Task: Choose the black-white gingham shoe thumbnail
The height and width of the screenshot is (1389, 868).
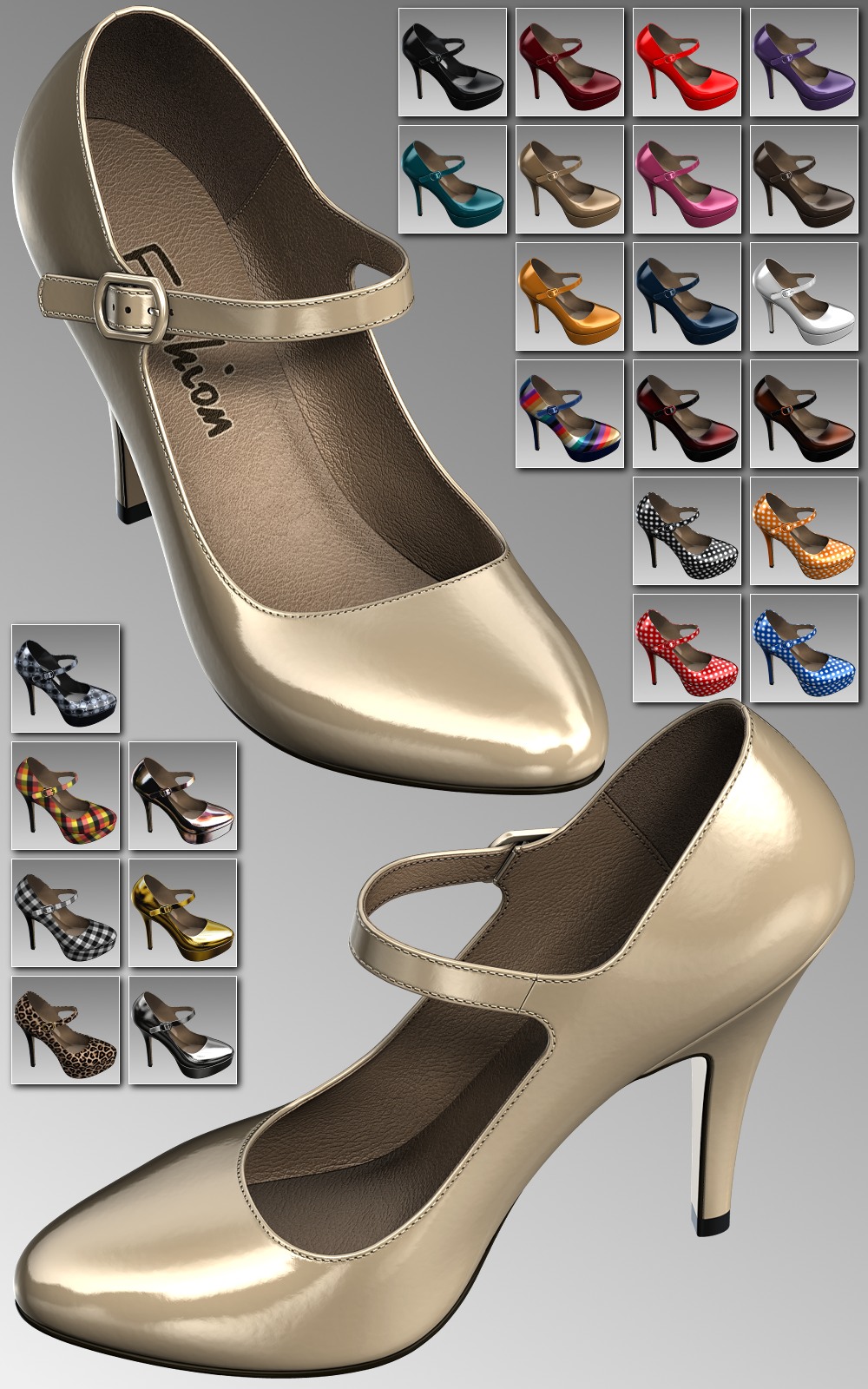Action: click(65, 912)
